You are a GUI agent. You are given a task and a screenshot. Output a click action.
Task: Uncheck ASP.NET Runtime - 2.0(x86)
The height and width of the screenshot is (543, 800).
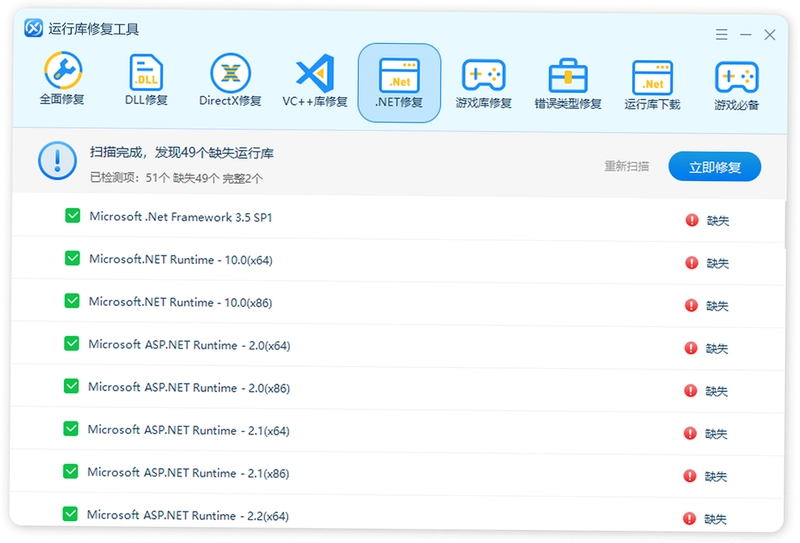[71, 386]
